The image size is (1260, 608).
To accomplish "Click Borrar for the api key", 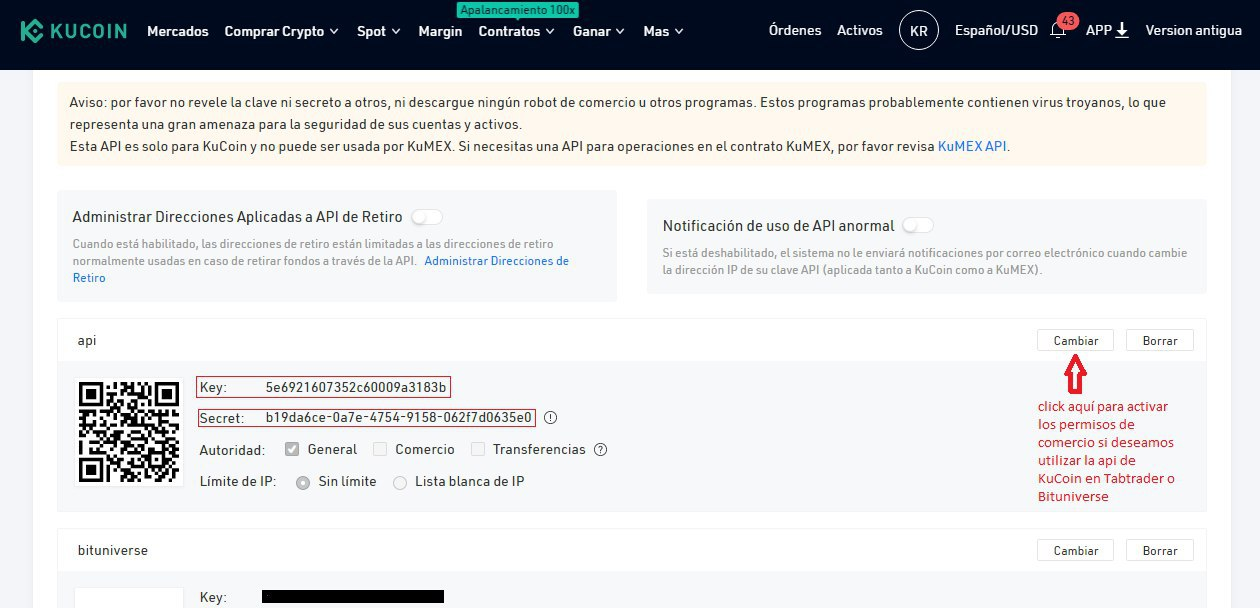I will (1160, 341).
